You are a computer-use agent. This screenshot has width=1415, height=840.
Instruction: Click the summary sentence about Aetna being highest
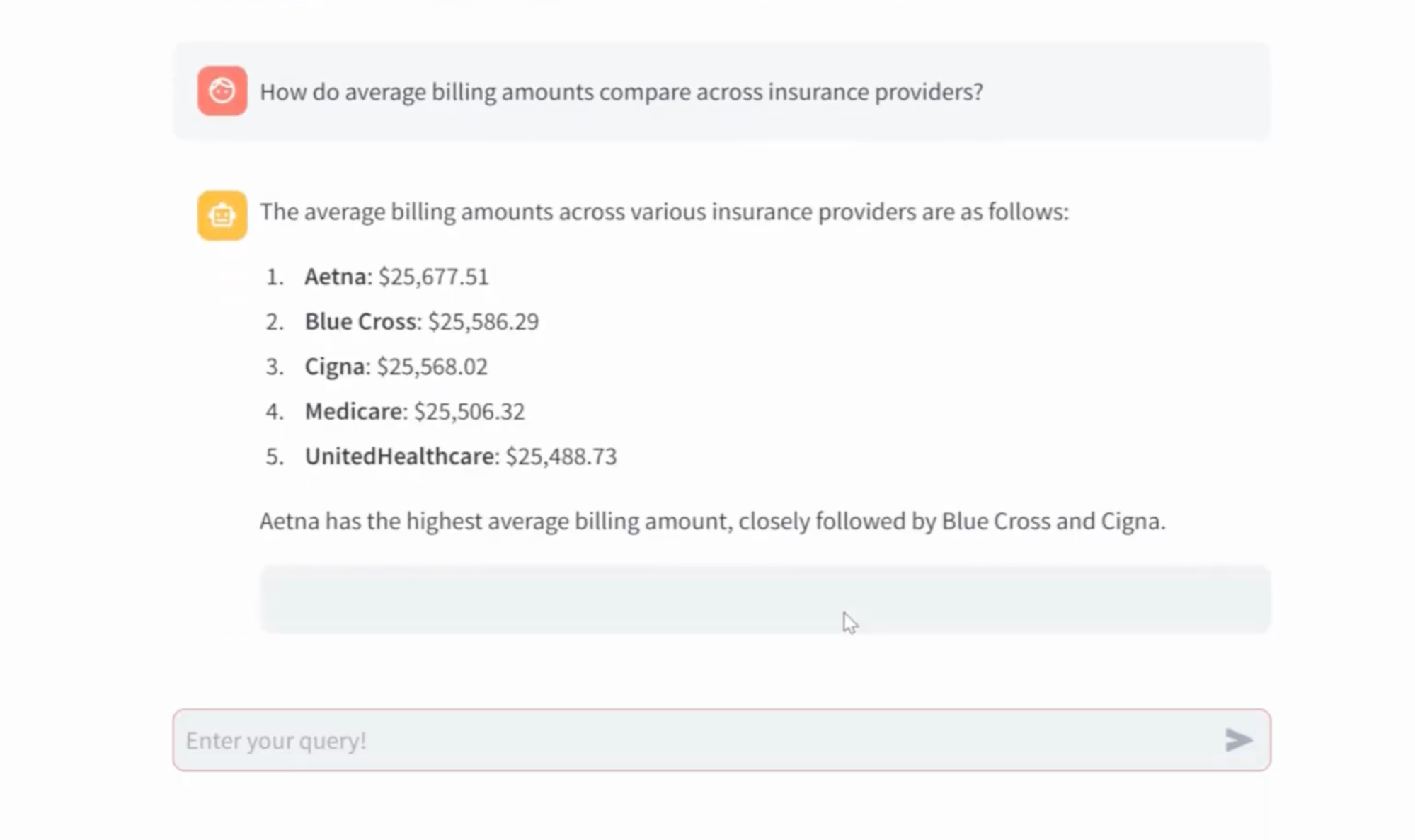click(x=712, y=522)
